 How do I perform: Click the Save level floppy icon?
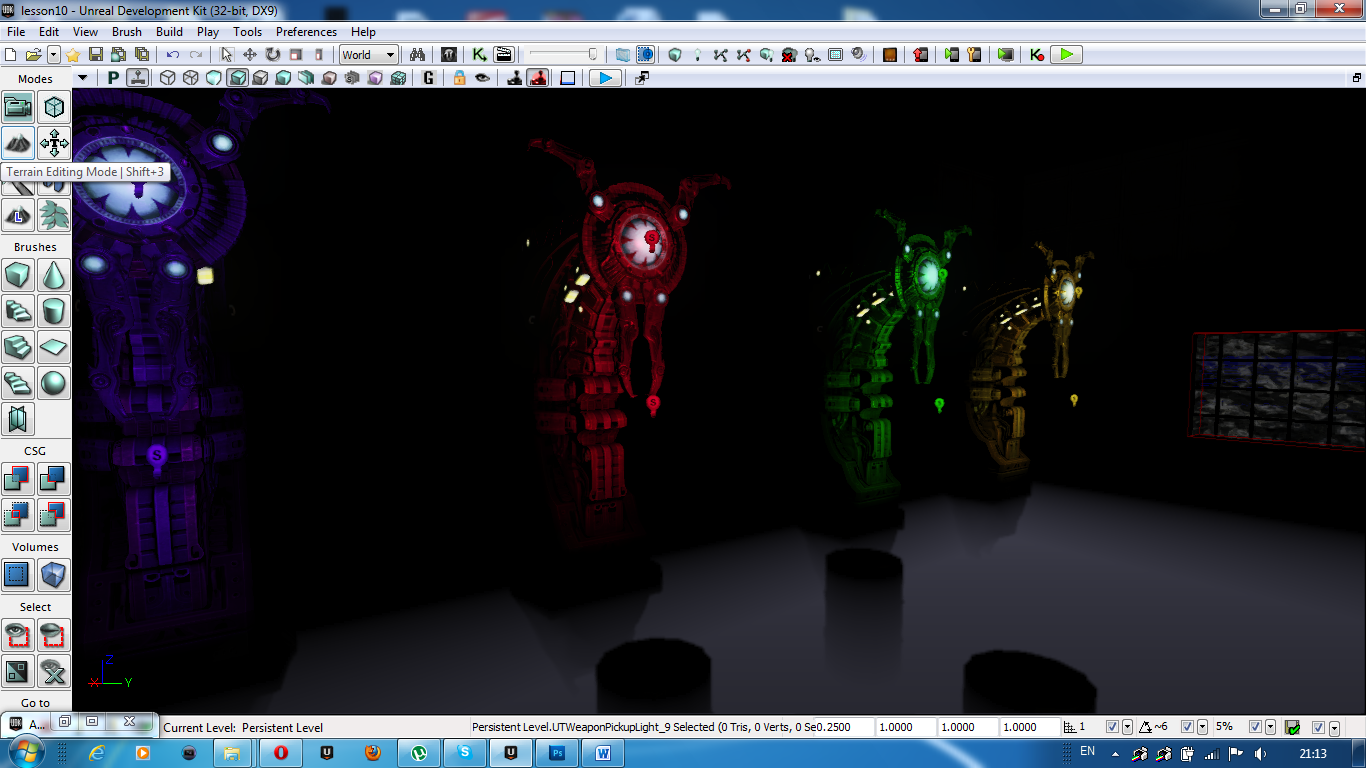click(96, 55)
